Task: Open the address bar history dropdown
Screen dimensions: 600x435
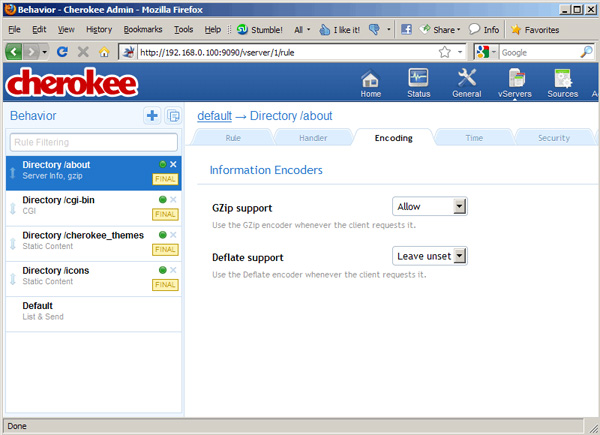Action: pos(460,52)
